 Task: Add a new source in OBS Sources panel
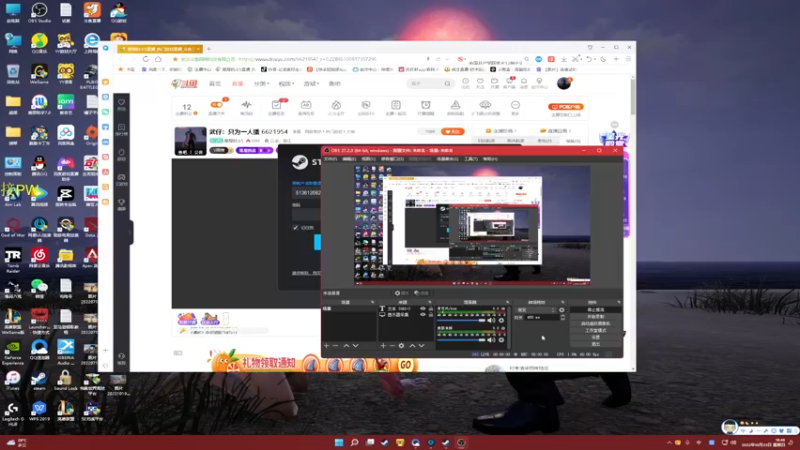383,346
